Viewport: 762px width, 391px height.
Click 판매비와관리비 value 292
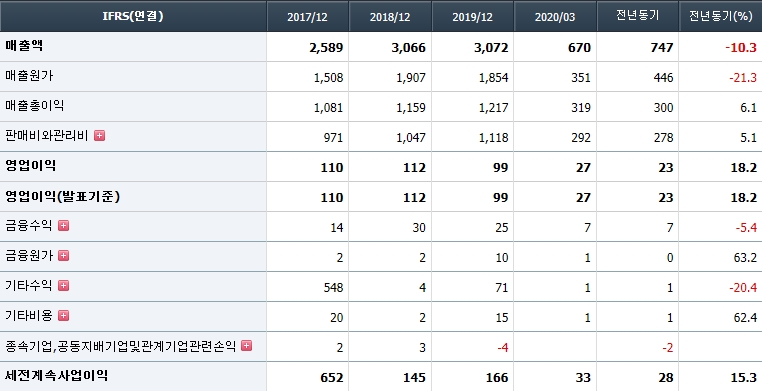(581, 138)
